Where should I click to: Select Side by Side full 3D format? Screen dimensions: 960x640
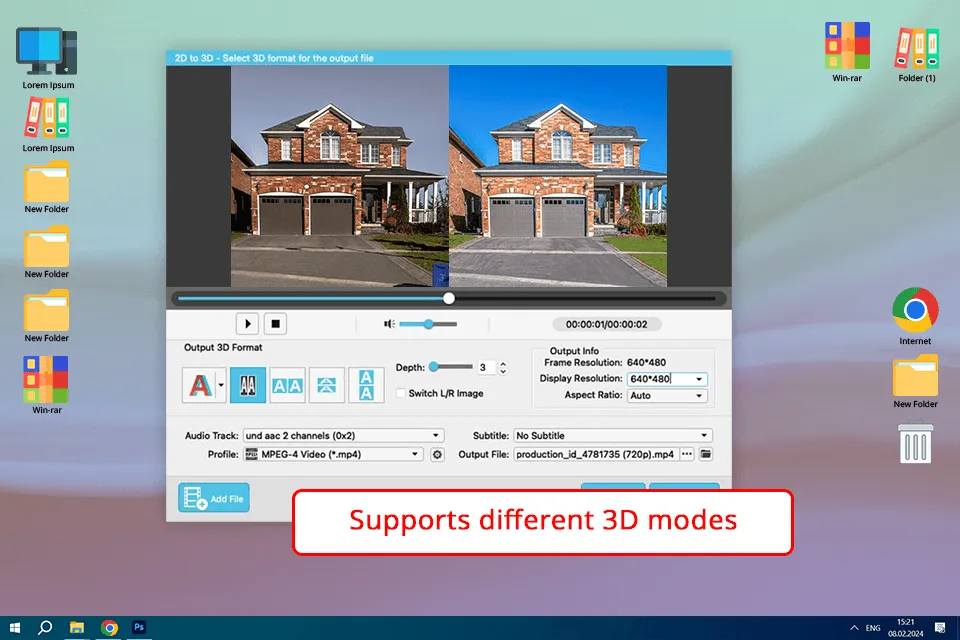click(x=287, y=385)
